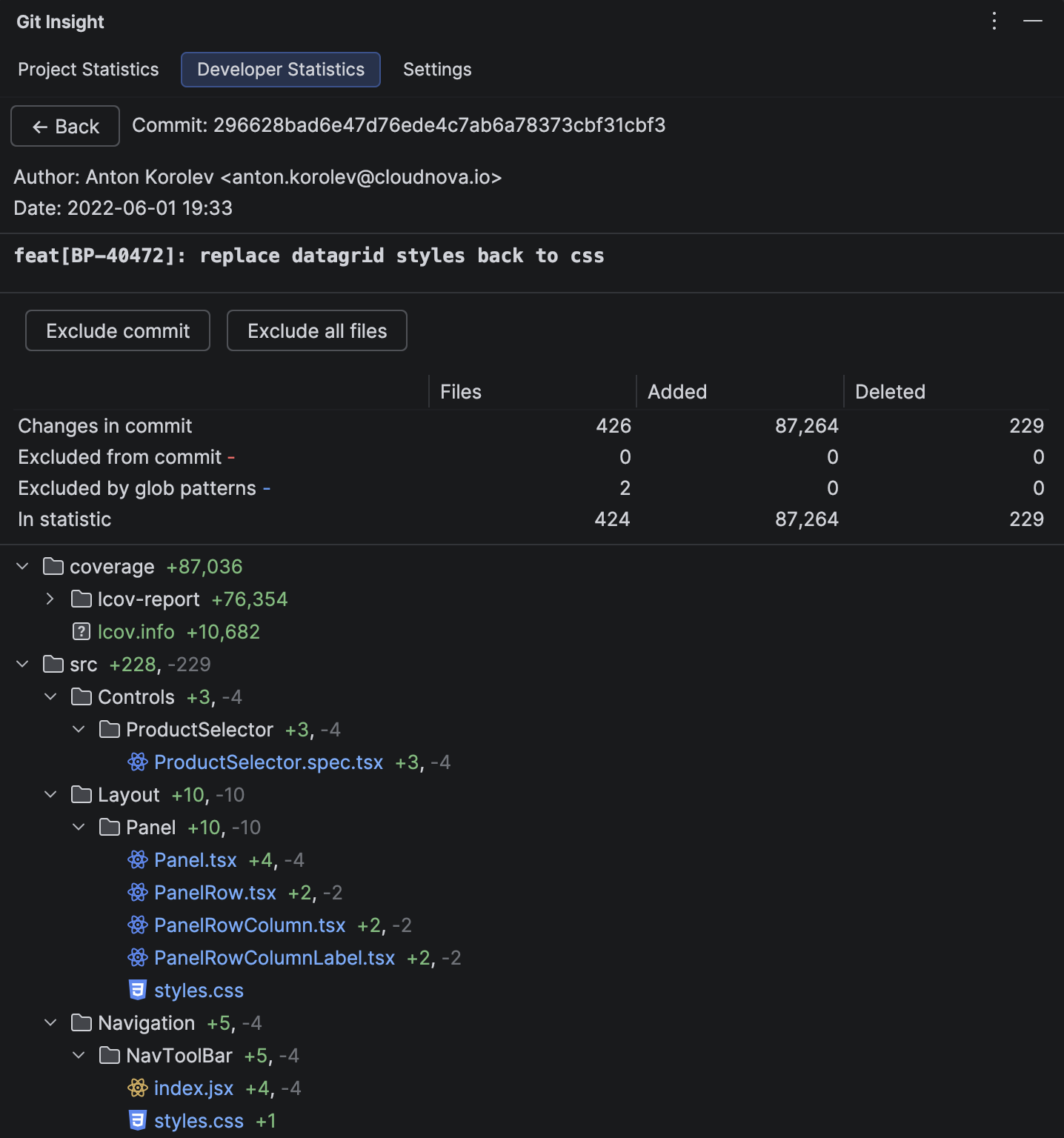Collapse the coverage folder
Image resolution: width=1064 pixels, height=1138 pixels.
pos(21,565)
